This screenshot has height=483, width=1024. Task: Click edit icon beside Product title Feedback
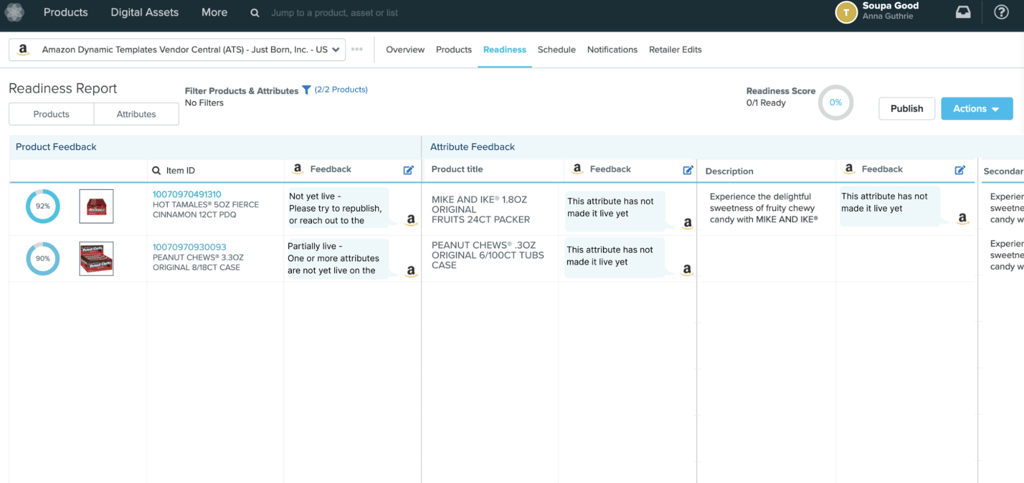pyautogui.click(x=688, y=170)
